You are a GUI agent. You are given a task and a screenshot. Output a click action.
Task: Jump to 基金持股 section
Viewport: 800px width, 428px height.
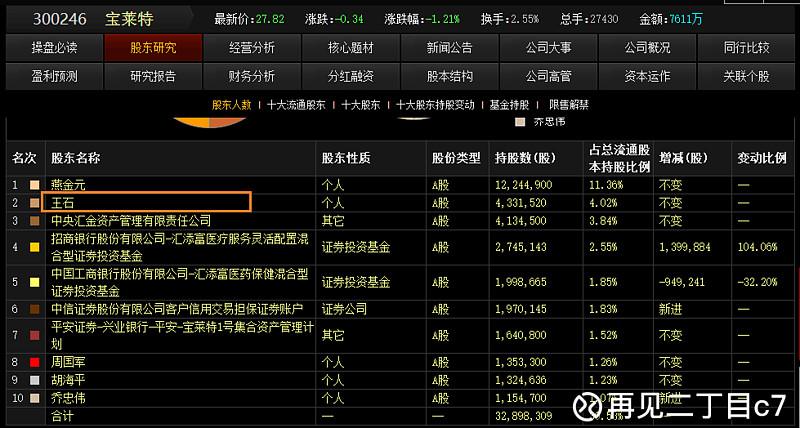[509, 105]
